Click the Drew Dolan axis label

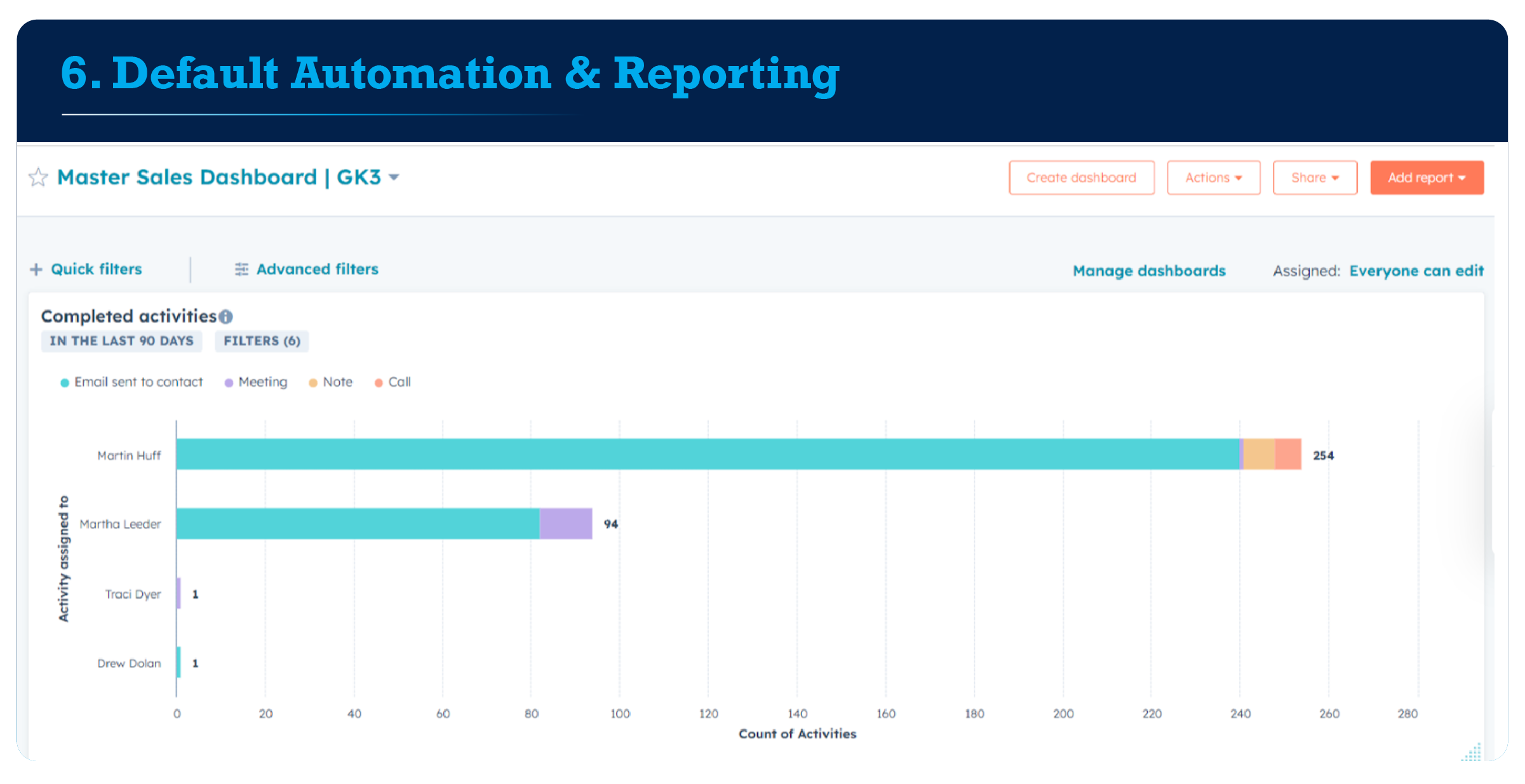[x=129, y=663]
